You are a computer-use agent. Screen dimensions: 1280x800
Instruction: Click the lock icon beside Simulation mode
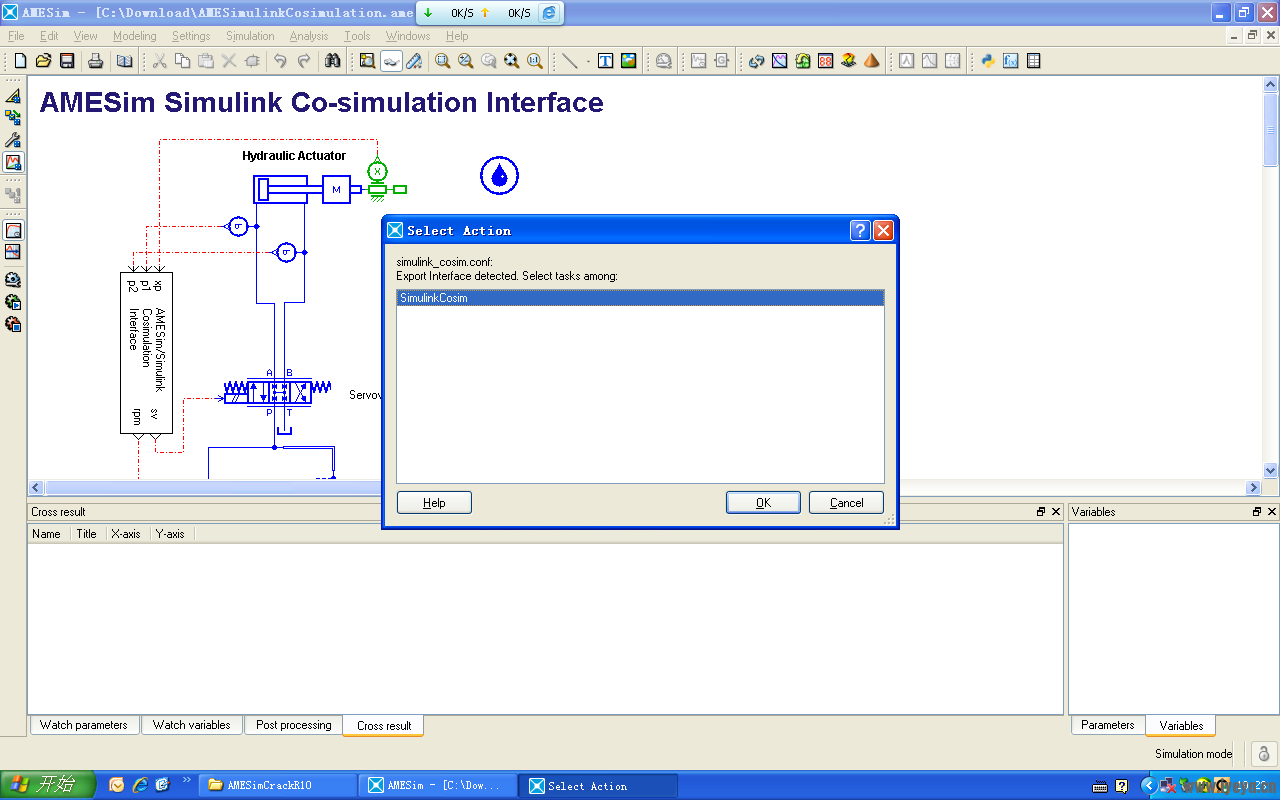(x=1263, y=754)
